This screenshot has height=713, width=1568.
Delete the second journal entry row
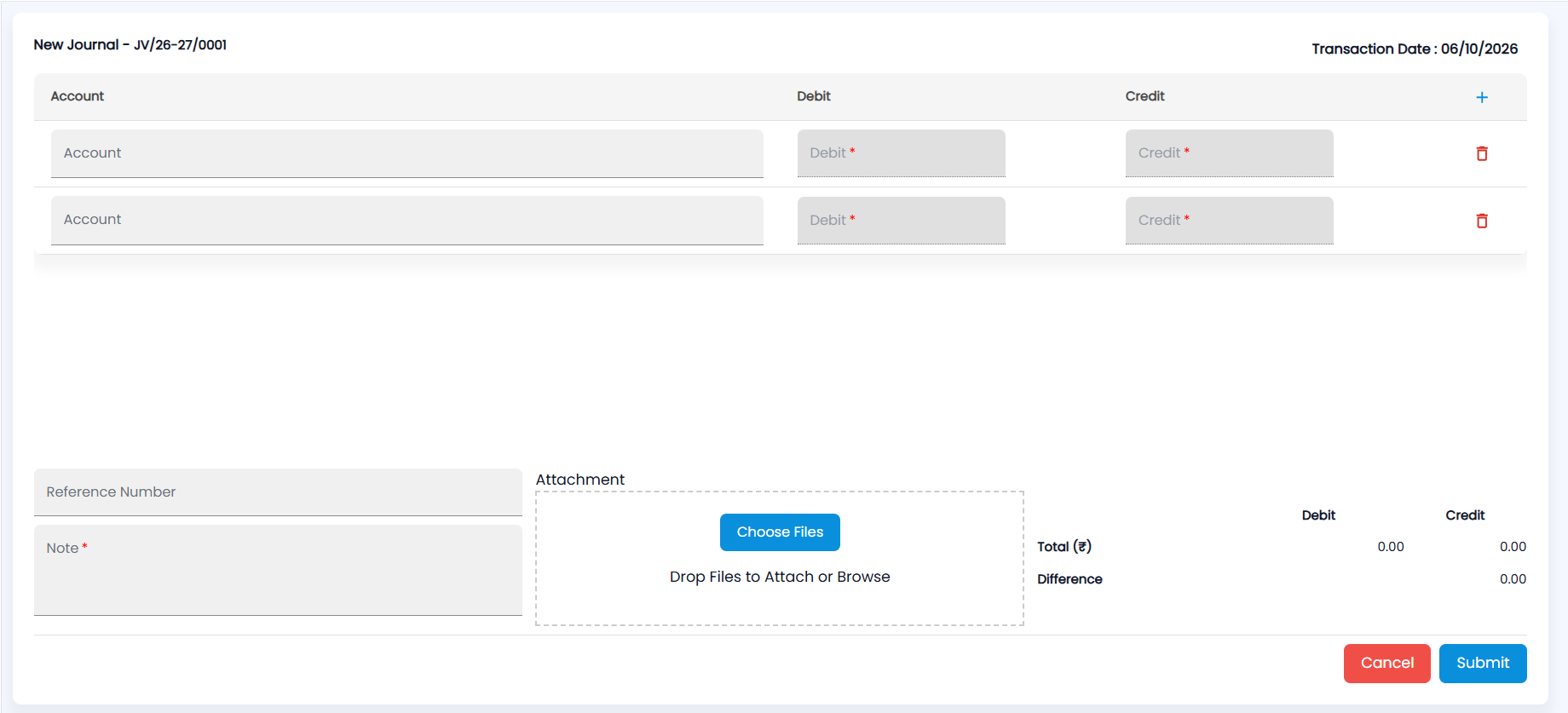[1482, 221]
